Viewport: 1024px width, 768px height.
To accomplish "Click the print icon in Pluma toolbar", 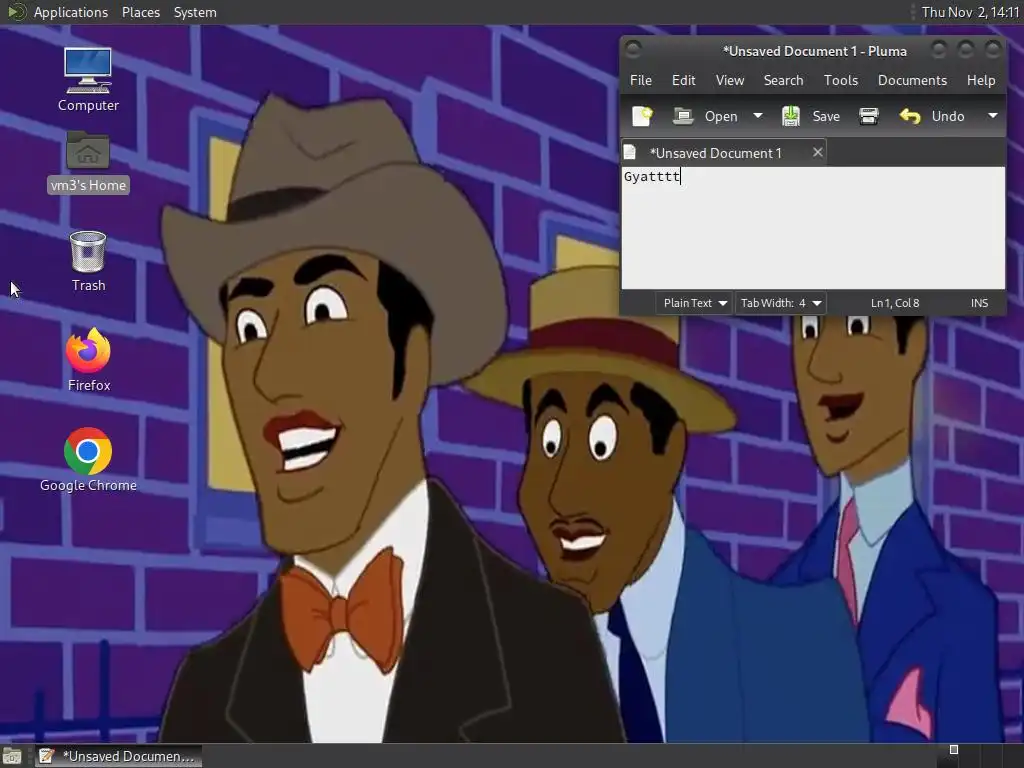I will (x=869, y=116).
